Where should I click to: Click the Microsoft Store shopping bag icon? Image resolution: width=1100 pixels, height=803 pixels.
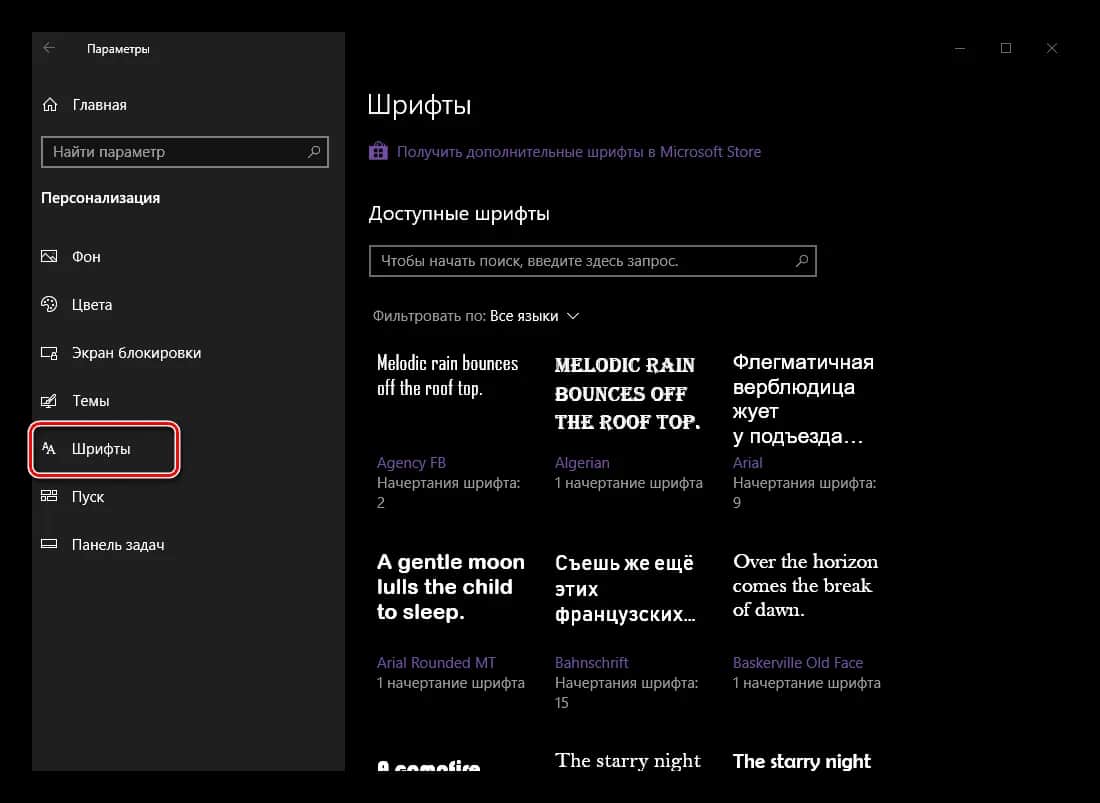378,151
